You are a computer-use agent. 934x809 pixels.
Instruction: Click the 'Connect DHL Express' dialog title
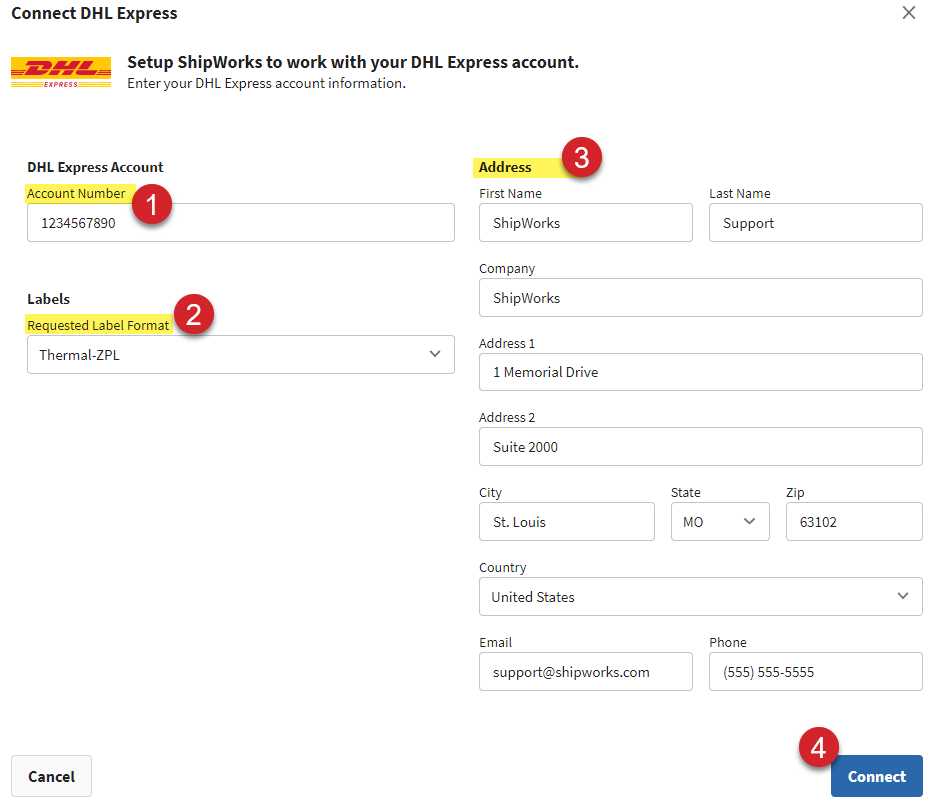click(x=94, y=13)
